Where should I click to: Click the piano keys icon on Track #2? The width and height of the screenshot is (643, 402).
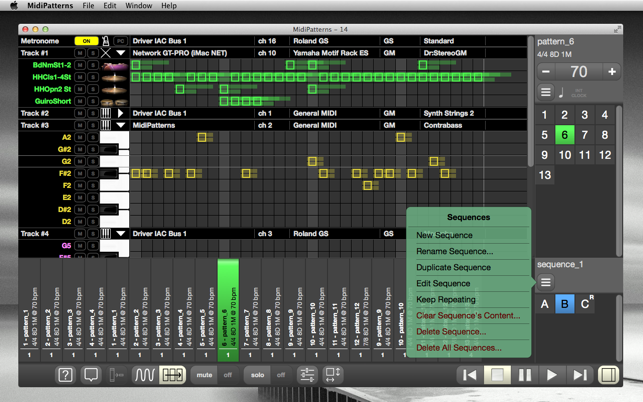[x=105, y=113]
